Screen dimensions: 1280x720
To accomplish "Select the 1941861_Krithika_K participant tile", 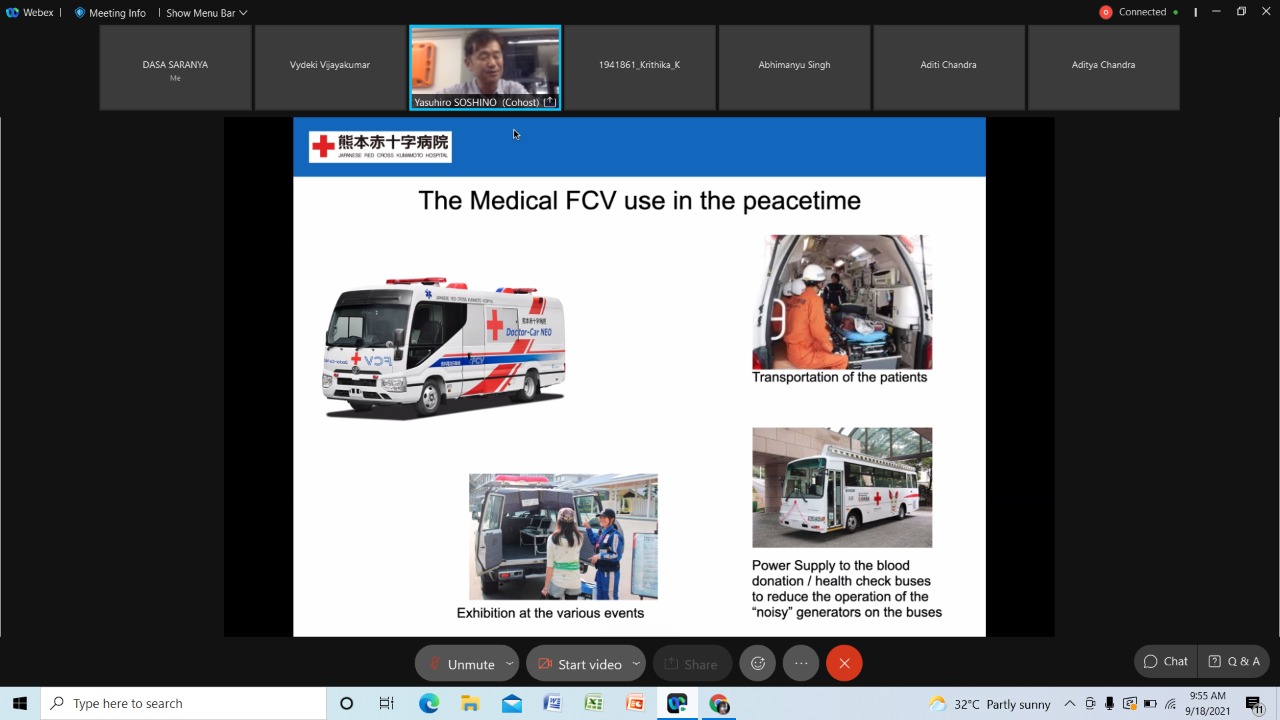I will [x=639, y=67].
